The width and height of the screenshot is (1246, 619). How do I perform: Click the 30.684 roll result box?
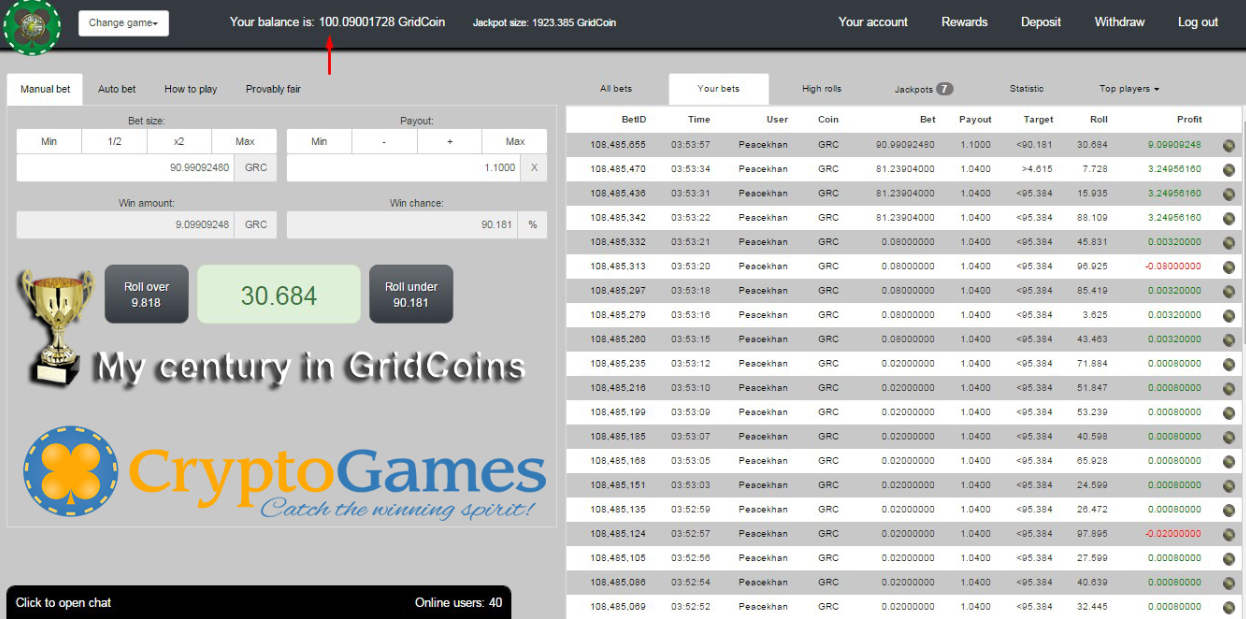tap(279, 295)
